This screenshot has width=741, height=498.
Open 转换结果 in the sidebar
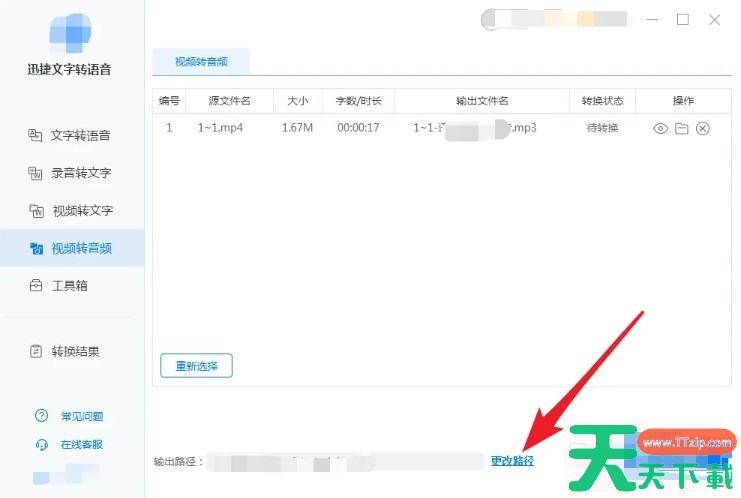click(72, 351)
